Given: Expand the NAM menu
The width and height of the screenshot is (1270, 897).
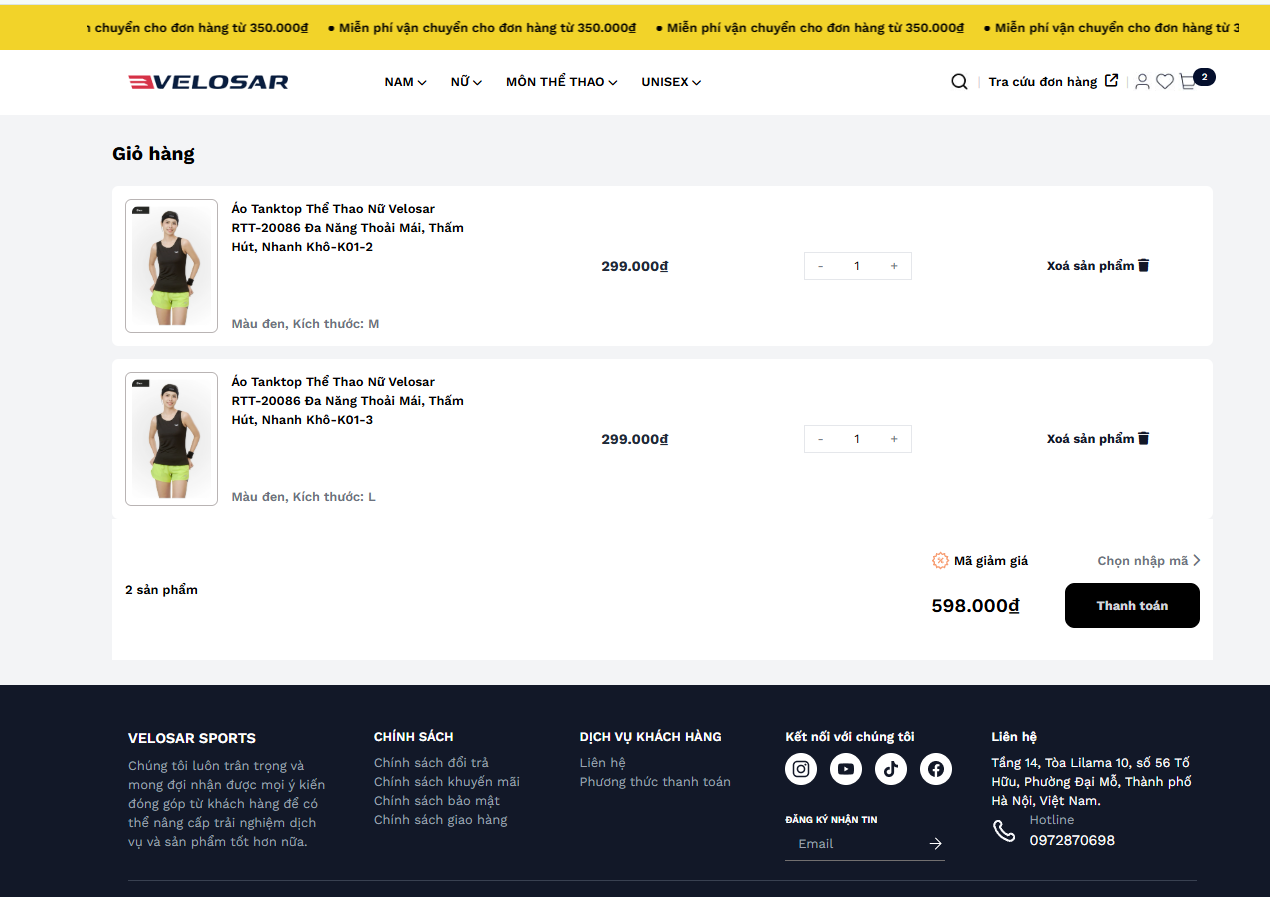Looking at the screenshot, I should pyautogui.click(x=405, y=82).
